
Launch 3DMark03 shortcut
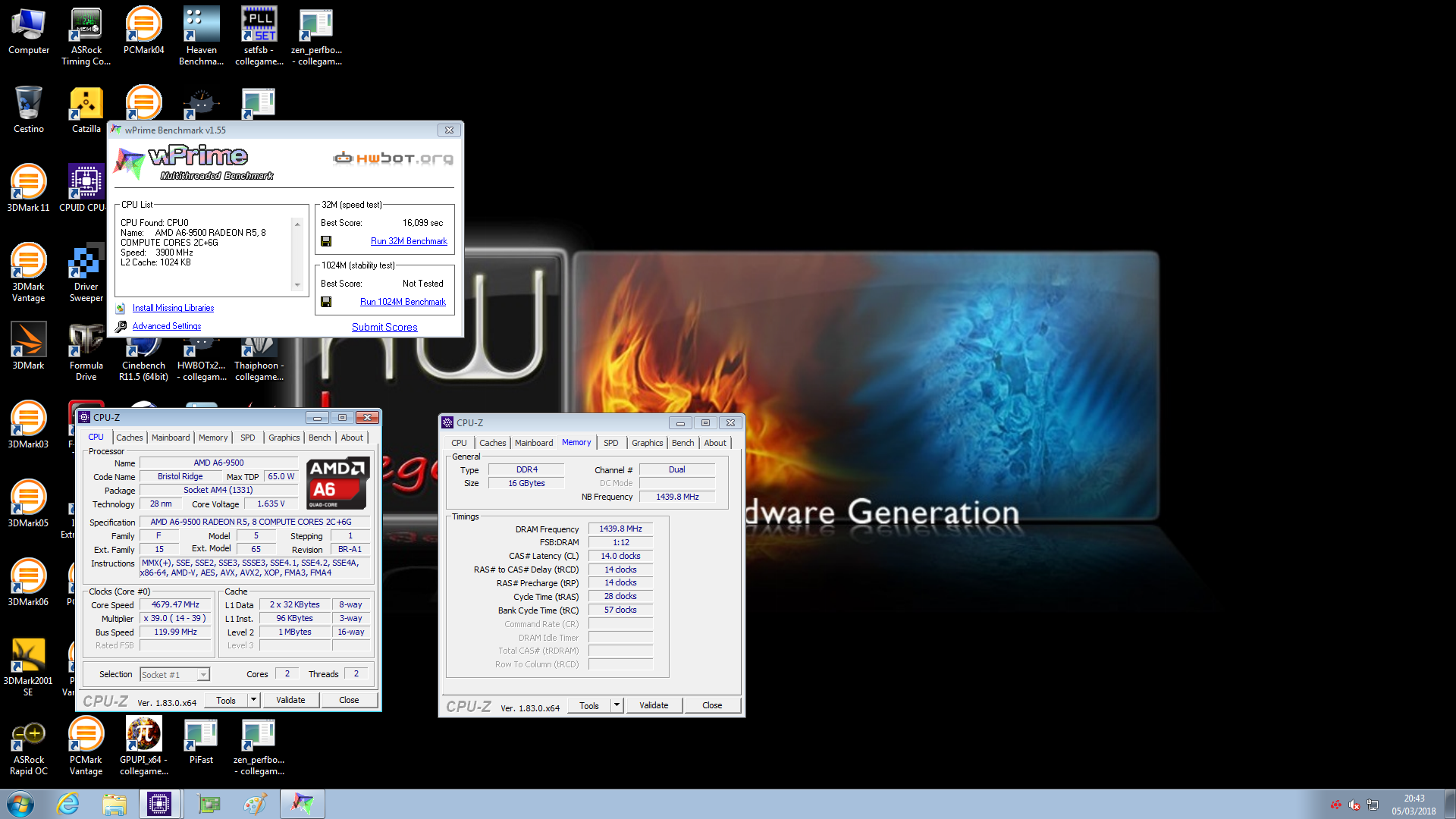tap(29, 425)
